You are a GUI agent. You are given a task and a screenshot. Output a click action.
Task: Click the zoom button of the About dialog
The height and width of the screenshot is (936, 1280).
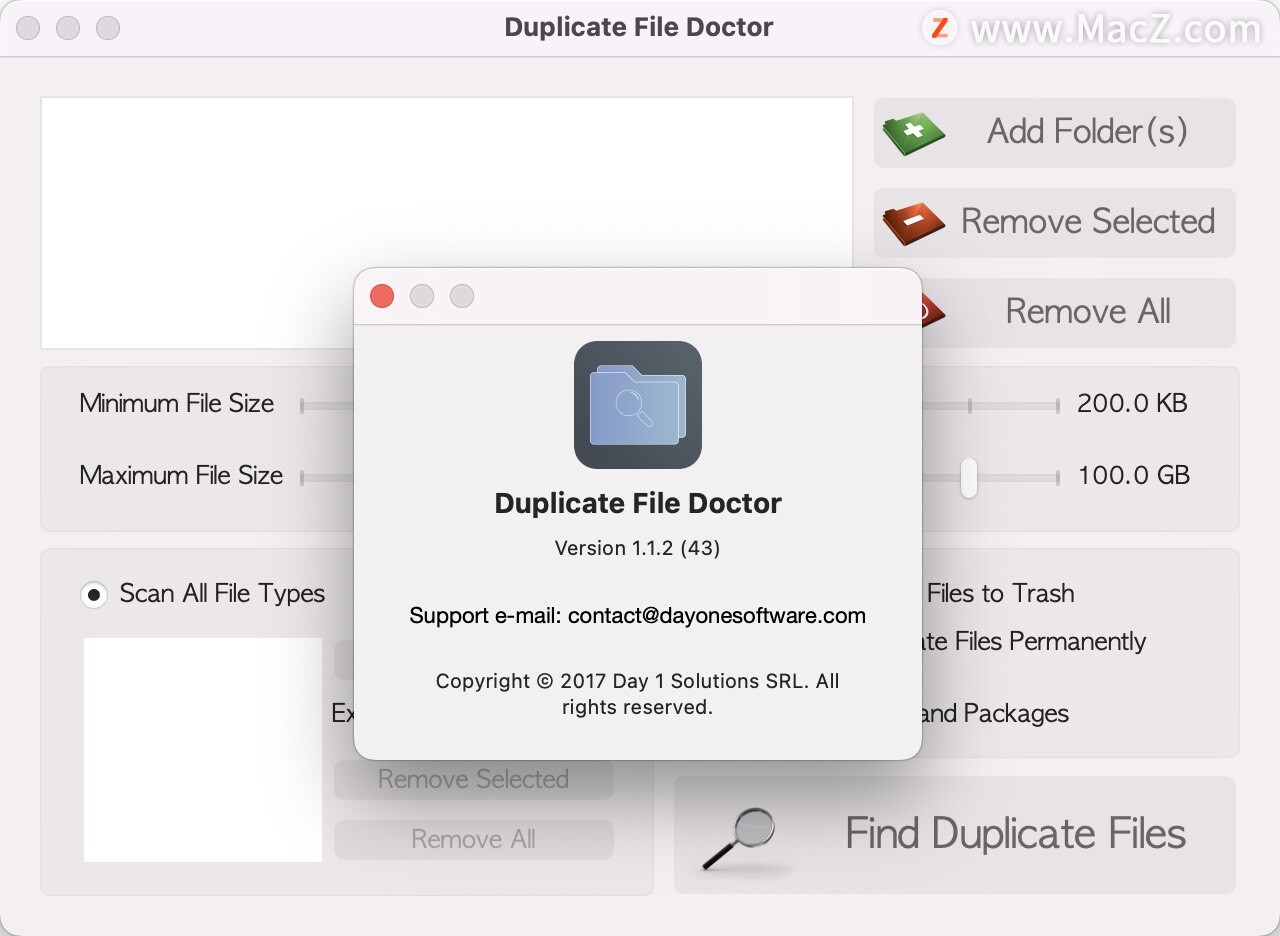462,296
